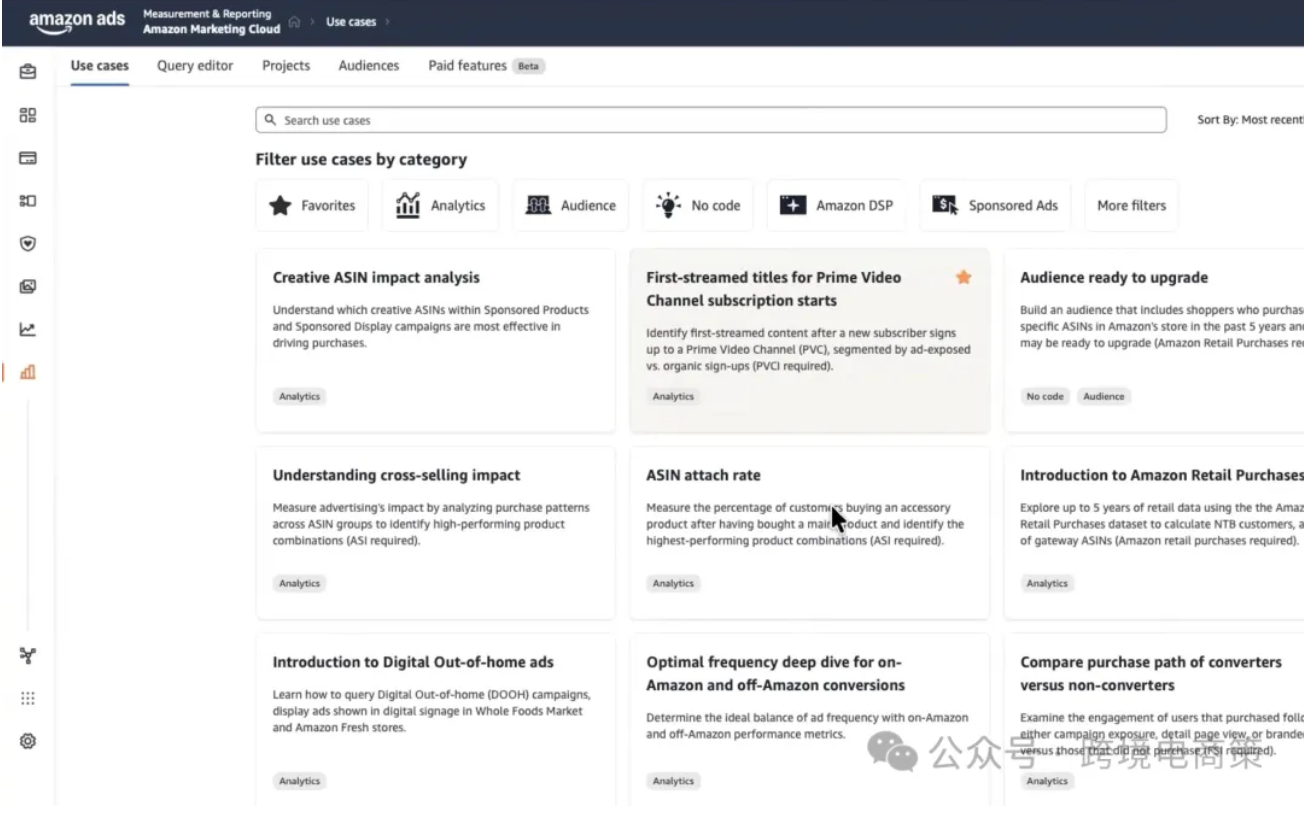
Task: Open Understanding cross-selling impact card
Action: (x=435, y=533)
